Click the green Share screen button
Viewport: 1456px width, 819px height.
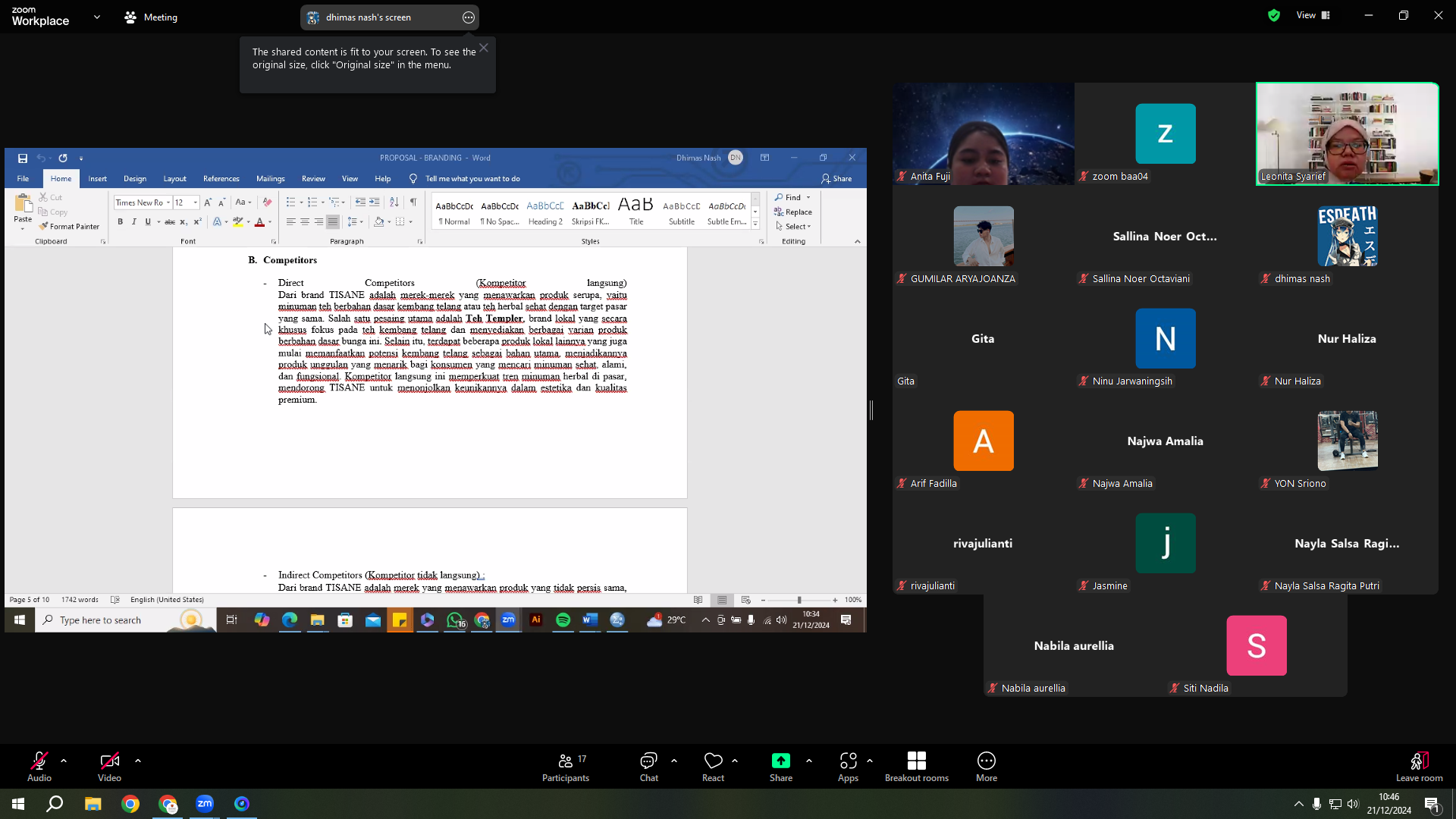[781, 766]
